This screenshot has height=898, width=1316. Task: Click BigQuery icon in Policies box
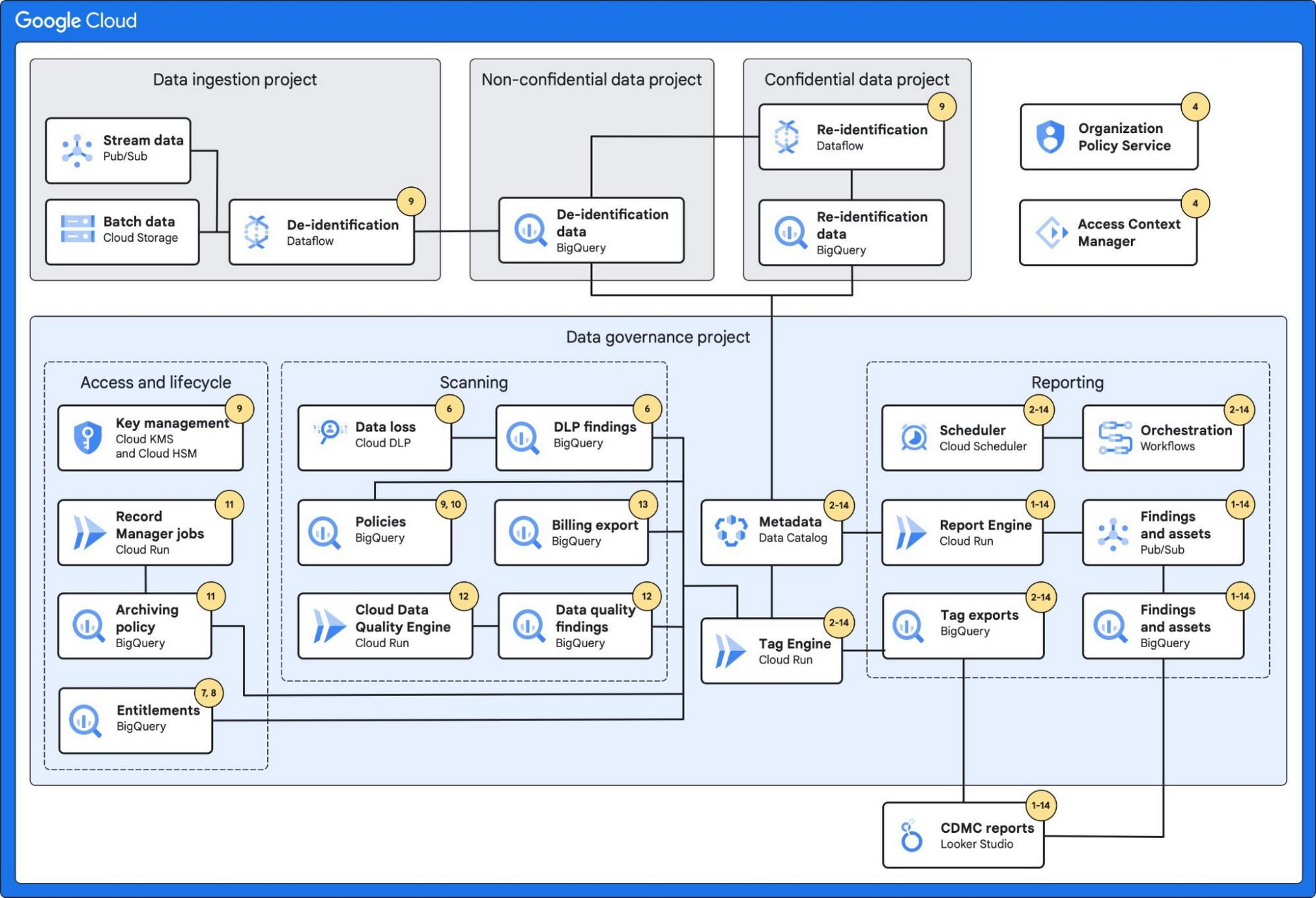click(x=325, y=532)
